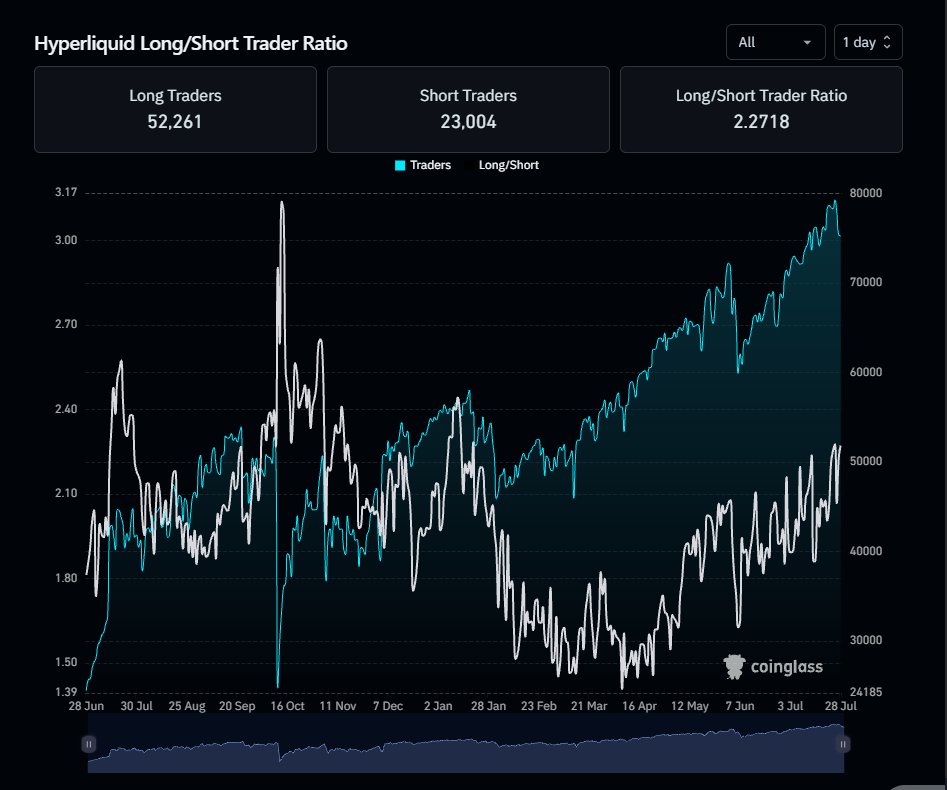
Task: Click the Long/Short Trader Ratio 2.2718 value
Action: click(761, 122)
